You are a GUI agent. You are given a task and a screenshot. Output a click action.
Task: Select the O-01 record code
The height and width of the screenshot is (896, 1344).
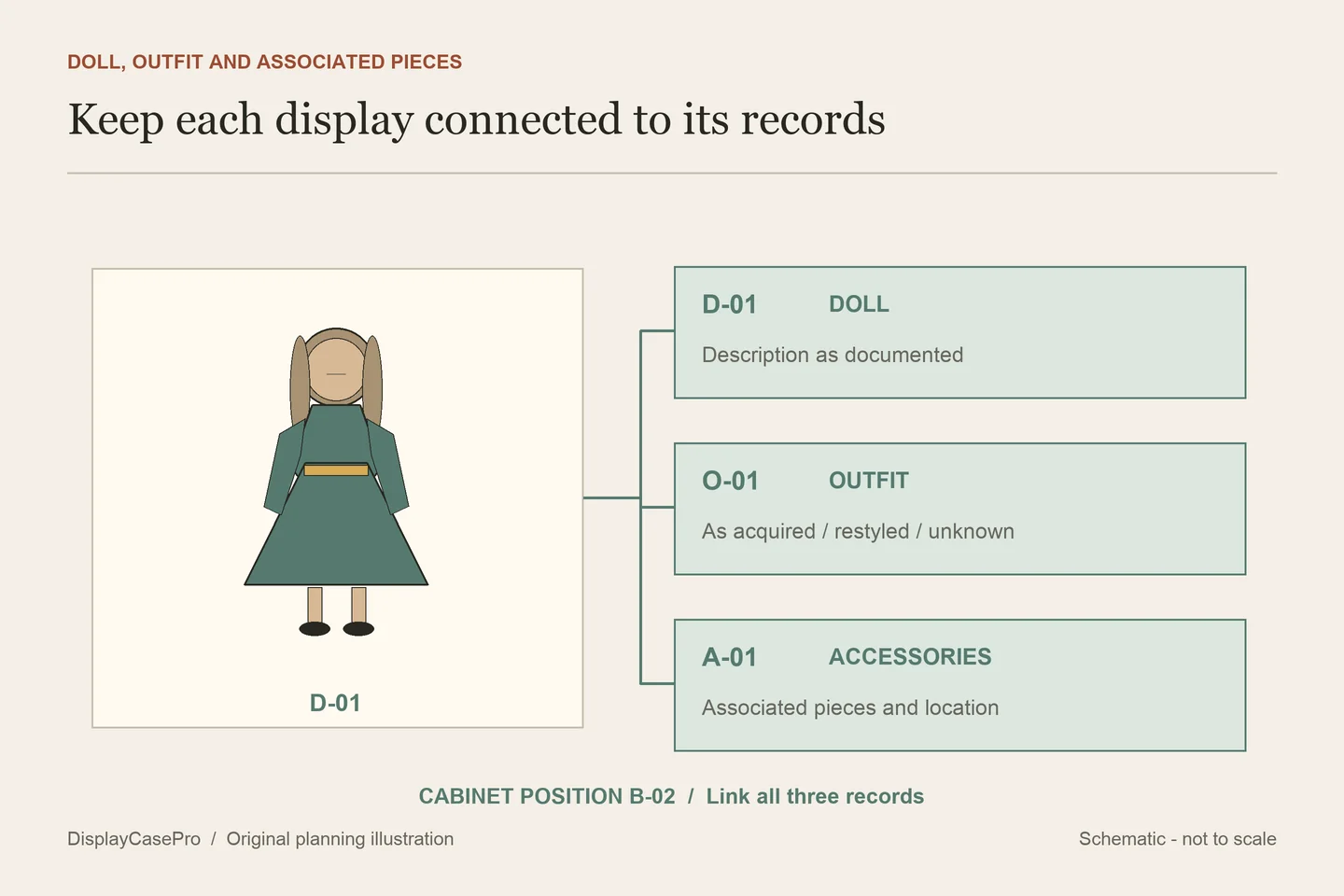(730, 481)
